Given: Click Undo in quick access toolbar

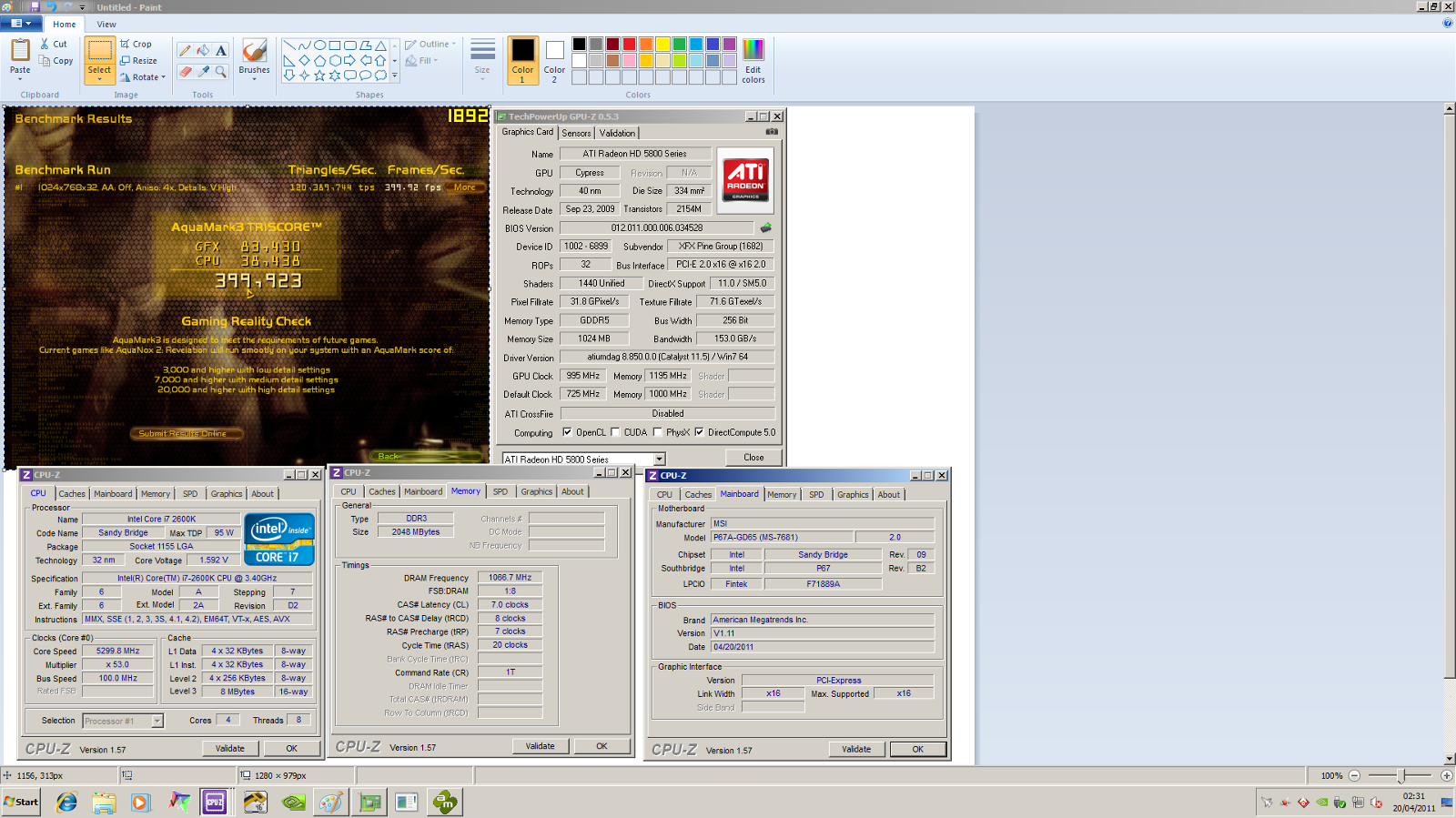Looking at the screenshot, I should pos(51,6).
